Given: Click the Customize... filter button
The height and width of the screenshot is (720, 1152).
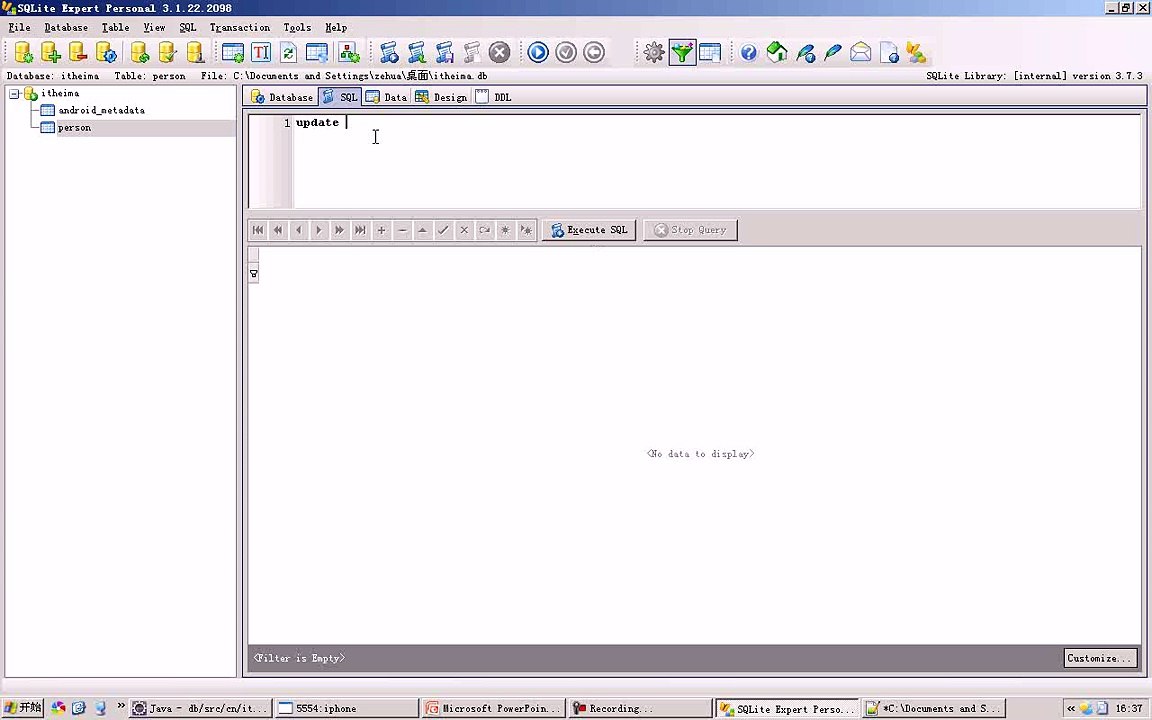Looking at the screenshot, I should click(x=1100, y=658).
